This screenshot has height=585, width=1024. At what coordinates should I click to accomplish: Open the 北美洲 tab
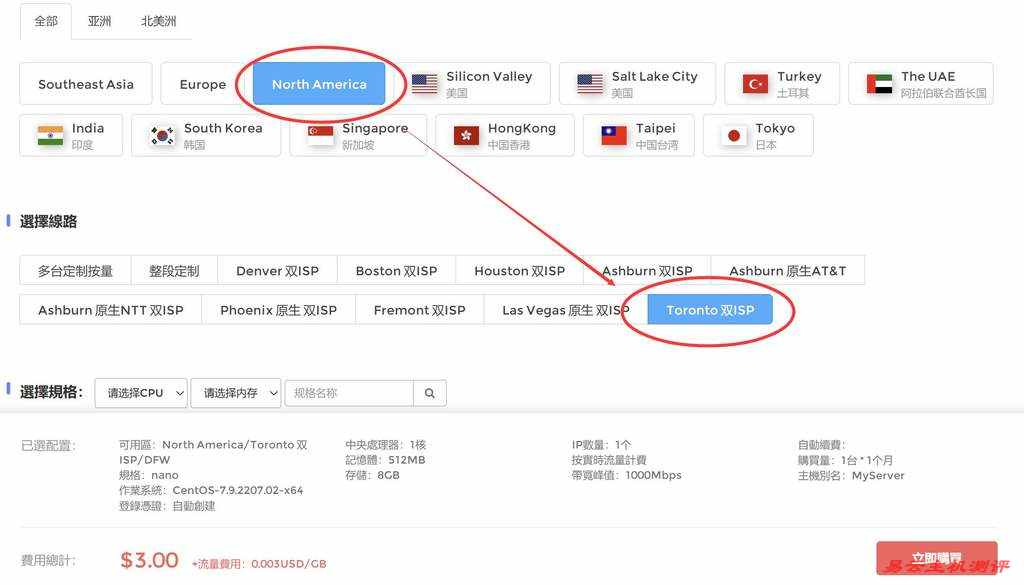(x=159, y=22)
